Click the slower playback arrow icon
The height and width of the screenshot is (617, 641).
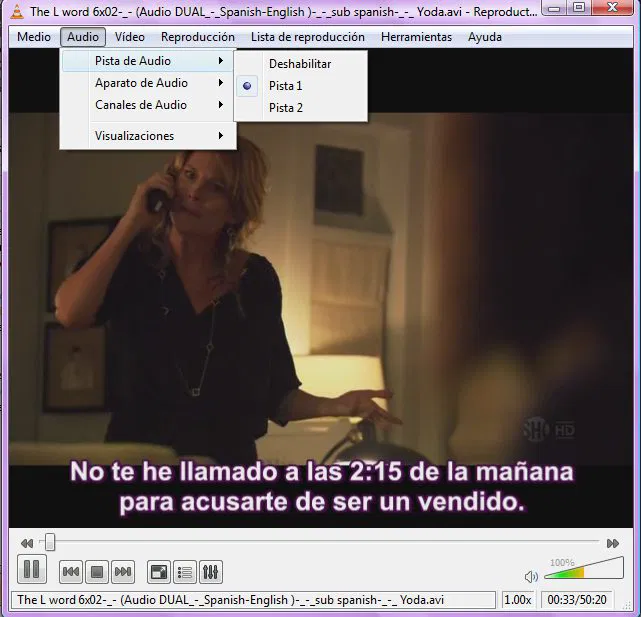pos(27,543)
